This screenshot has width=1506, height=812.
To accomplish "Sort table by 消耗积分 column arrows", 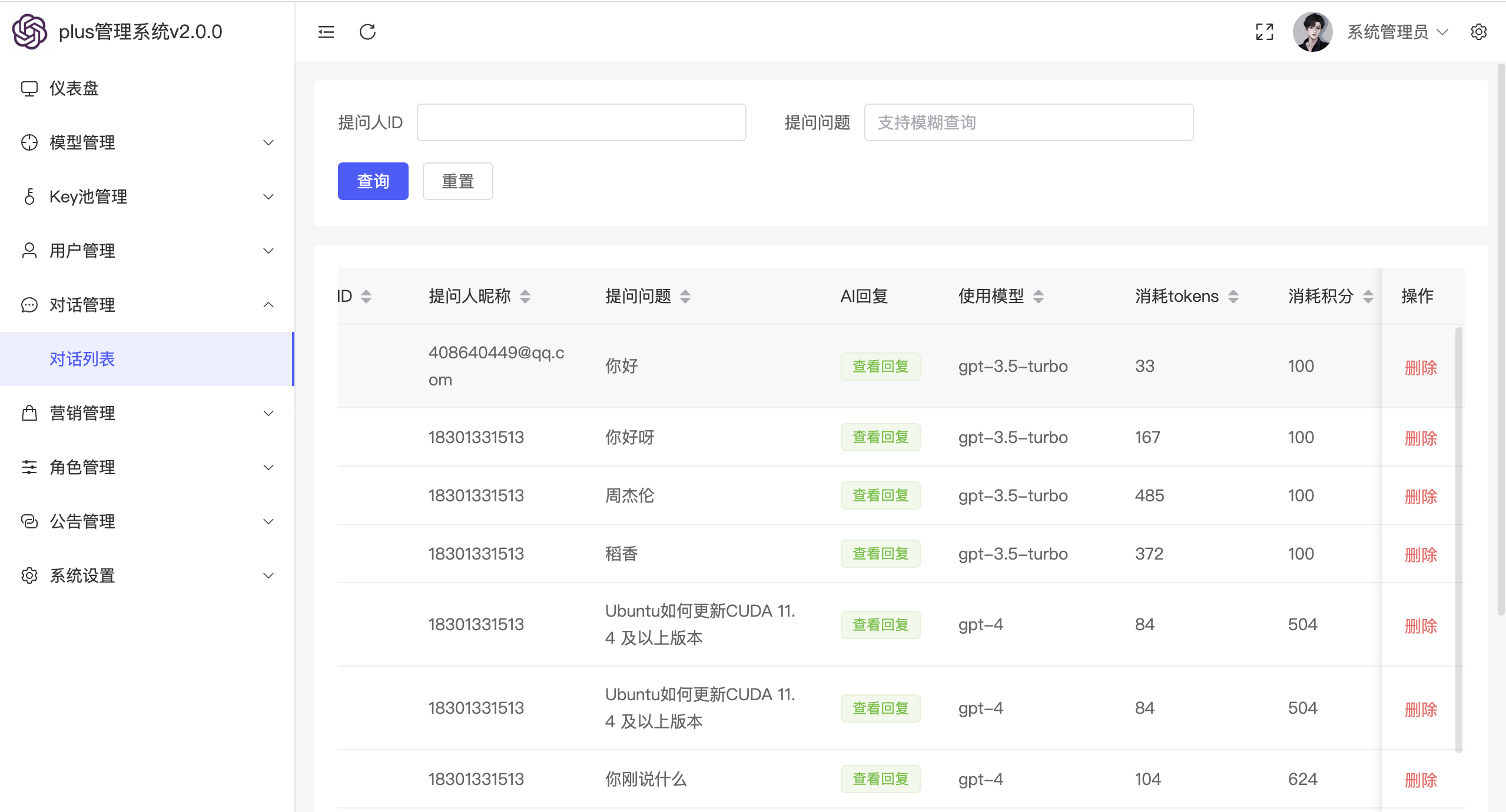I will pyautogui.click(x=1368, y=297).
